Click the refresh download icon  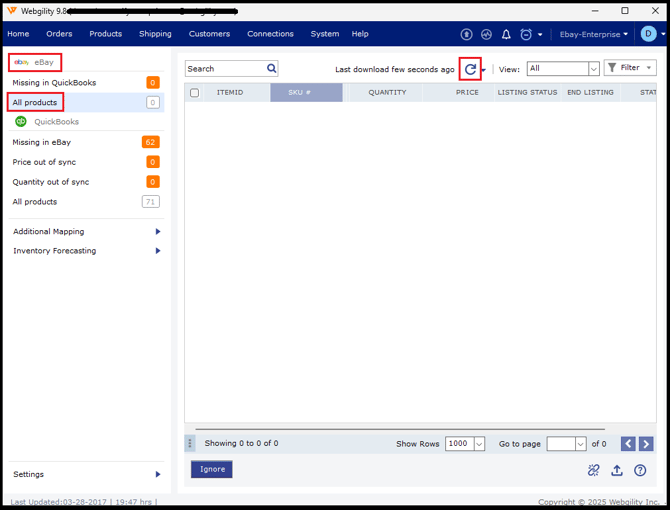(470, 69)
